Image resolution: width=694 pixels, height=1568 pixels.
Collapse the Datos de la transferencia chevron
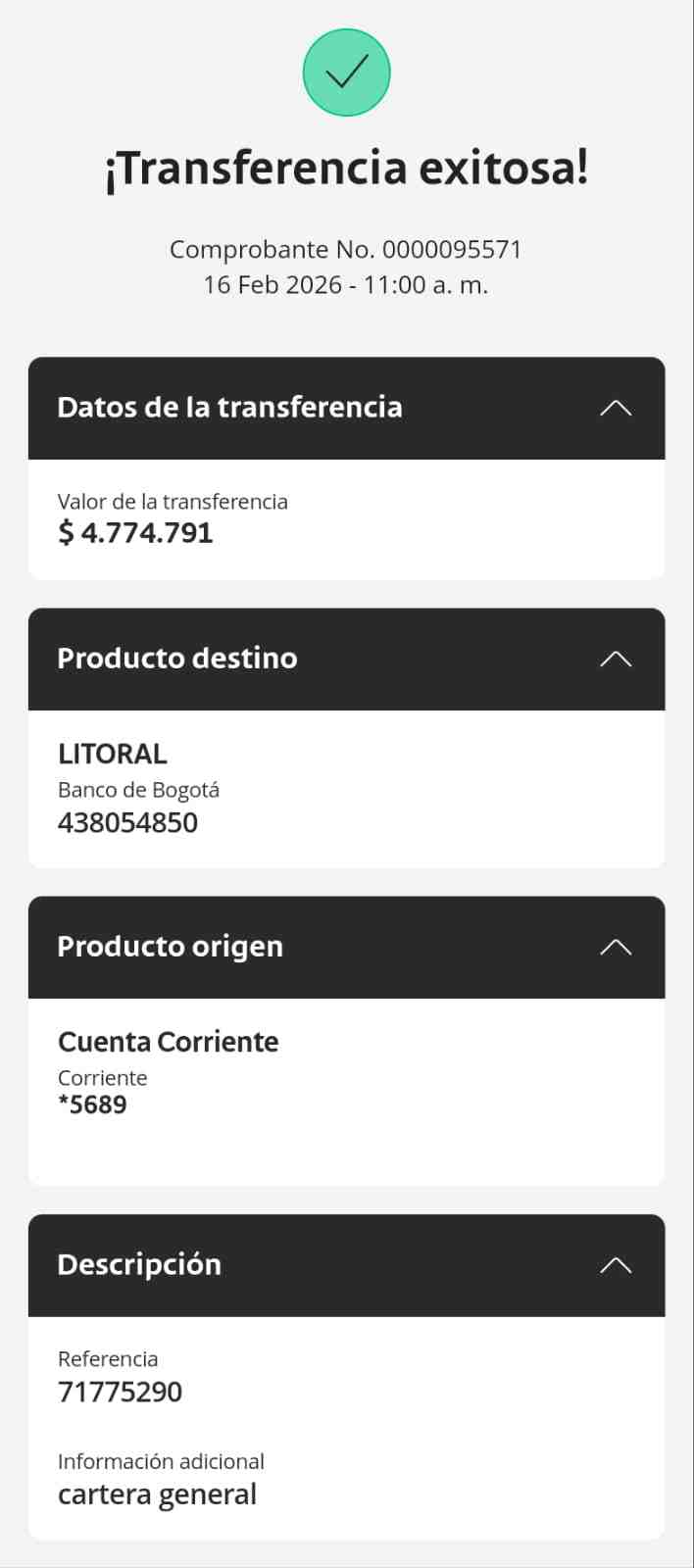(616, 409)
